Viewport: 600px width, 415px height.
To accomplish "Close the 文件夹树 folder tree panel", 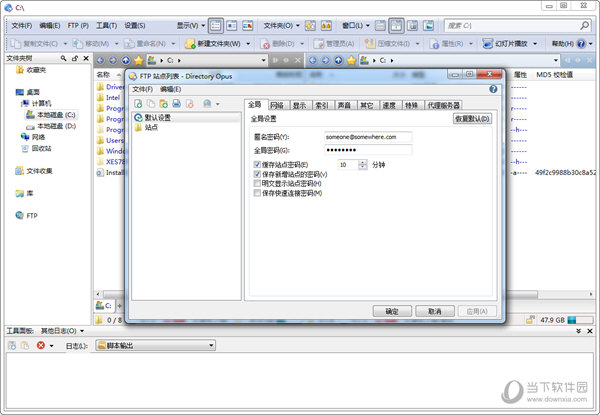I will [86, 58].
